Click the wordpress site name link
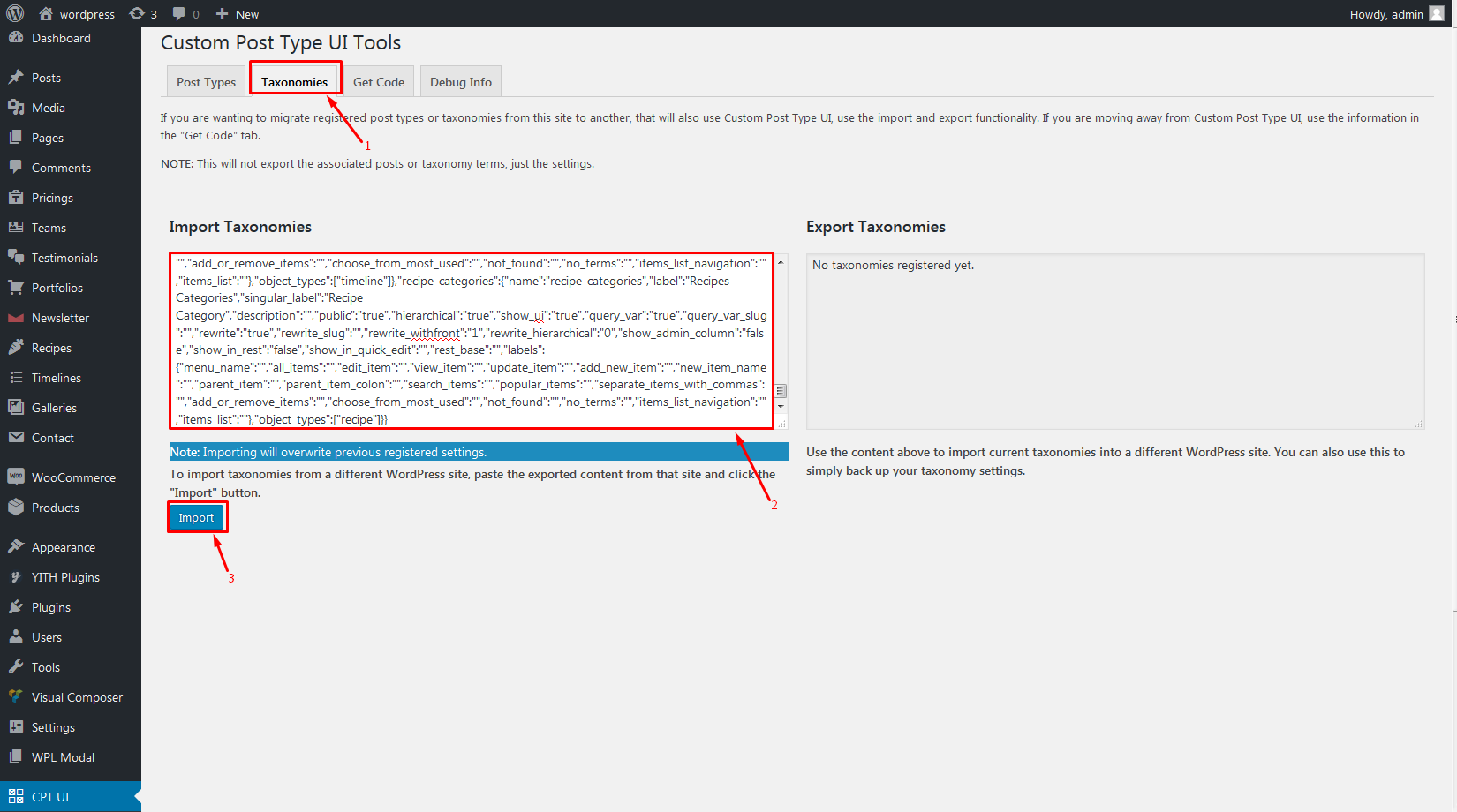 tap(87, 14)
